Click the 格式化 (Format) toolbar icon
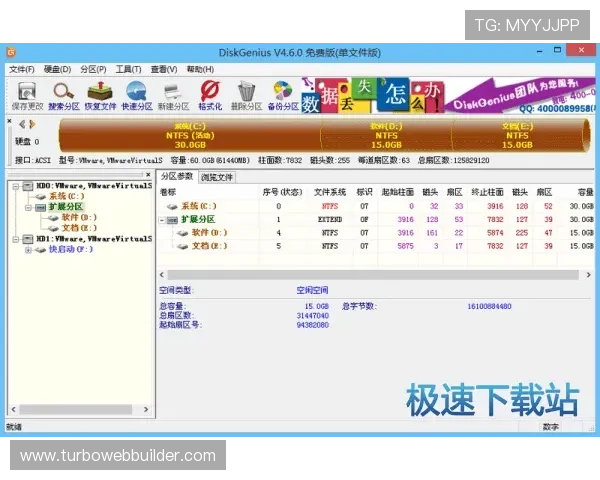Screen dimensions: 600x480 click(x=210, y=93)
